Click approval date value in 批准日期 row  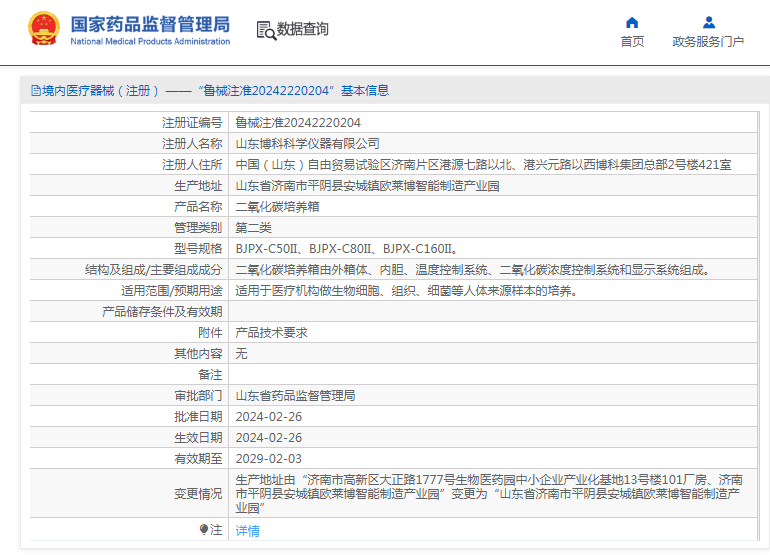pyautogui.click(x=269, y=417)
